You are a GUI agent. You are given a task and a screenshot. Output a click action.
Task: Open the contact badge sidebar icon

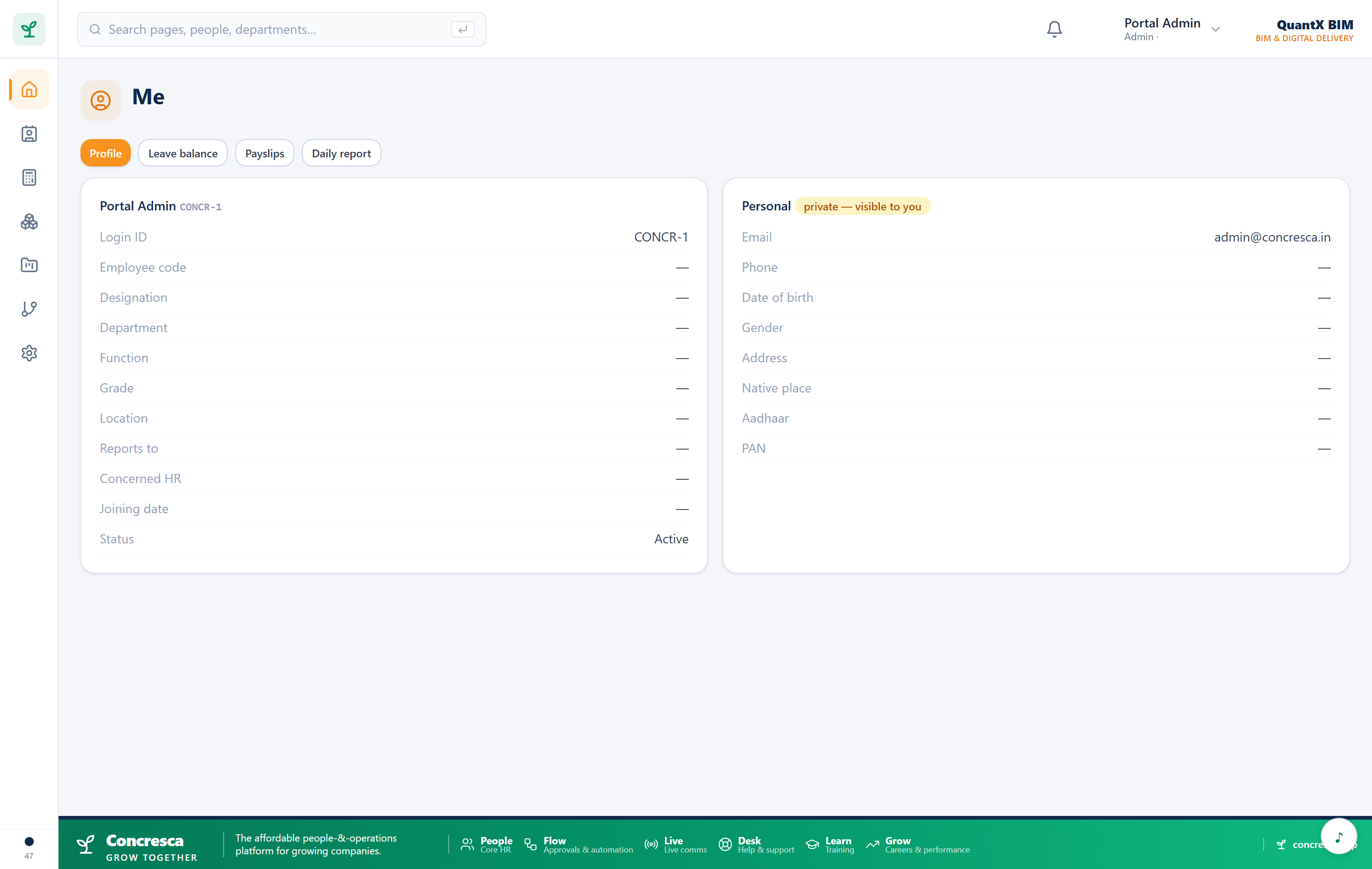pos(29,134)
